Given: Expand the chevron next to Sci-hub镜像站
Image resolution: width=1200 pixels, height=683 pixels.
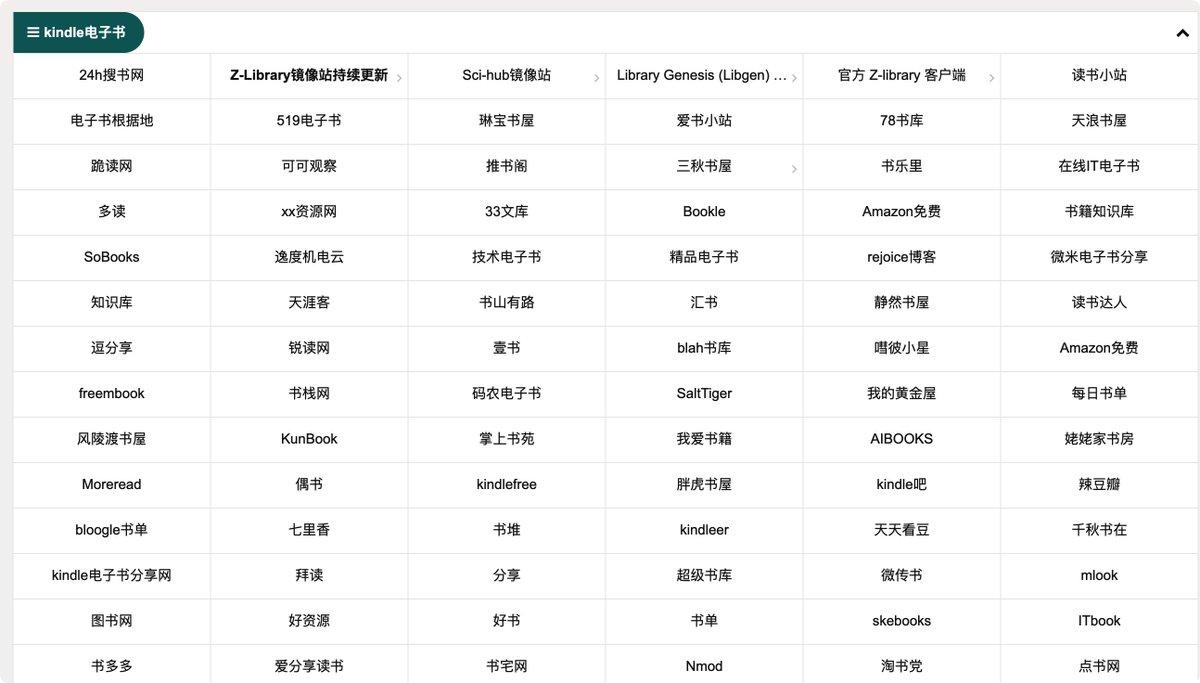Looking at the screenshot, I should 597,78.
